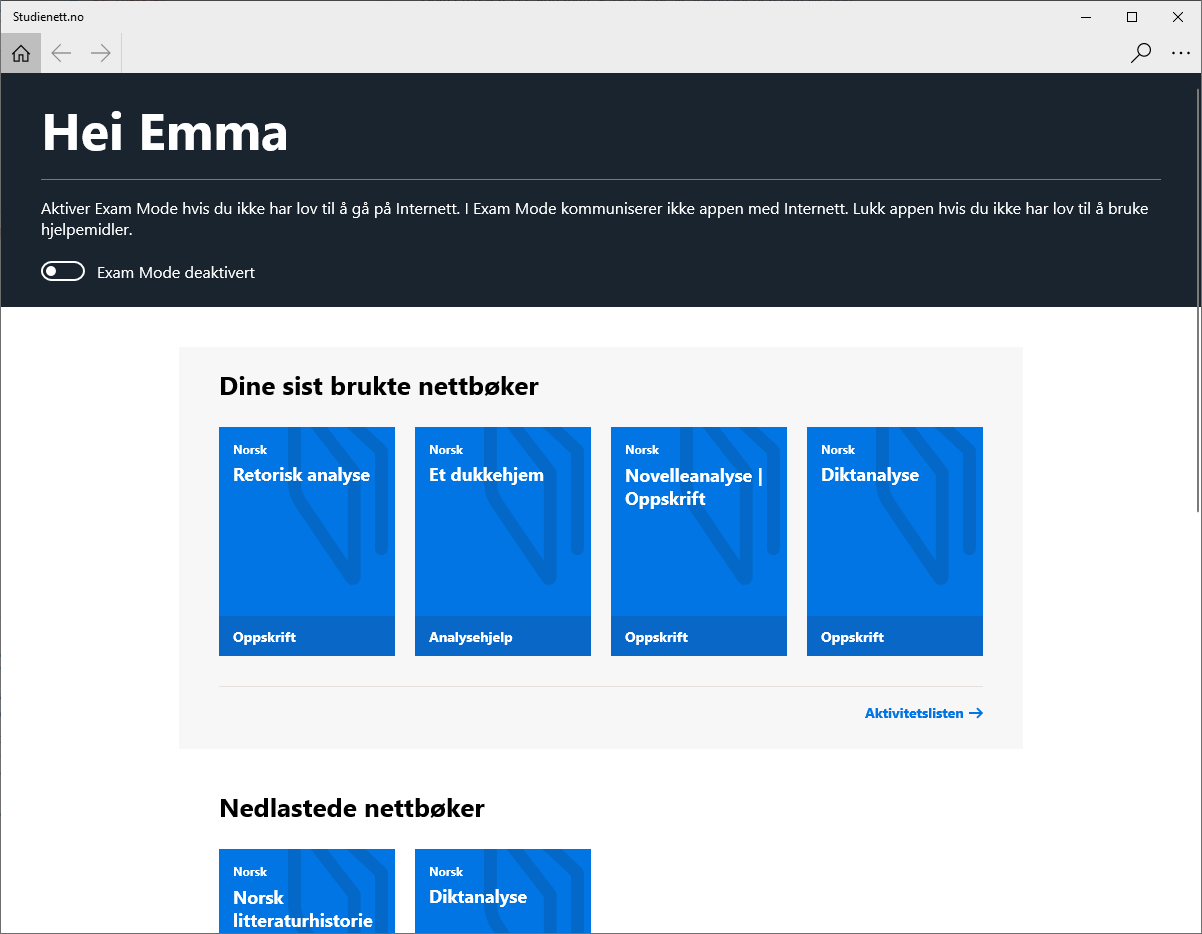Click the 'Nedlastede nettbøker' heading
The width and height of the screenshot is (1202, 934).
(352, 808)
